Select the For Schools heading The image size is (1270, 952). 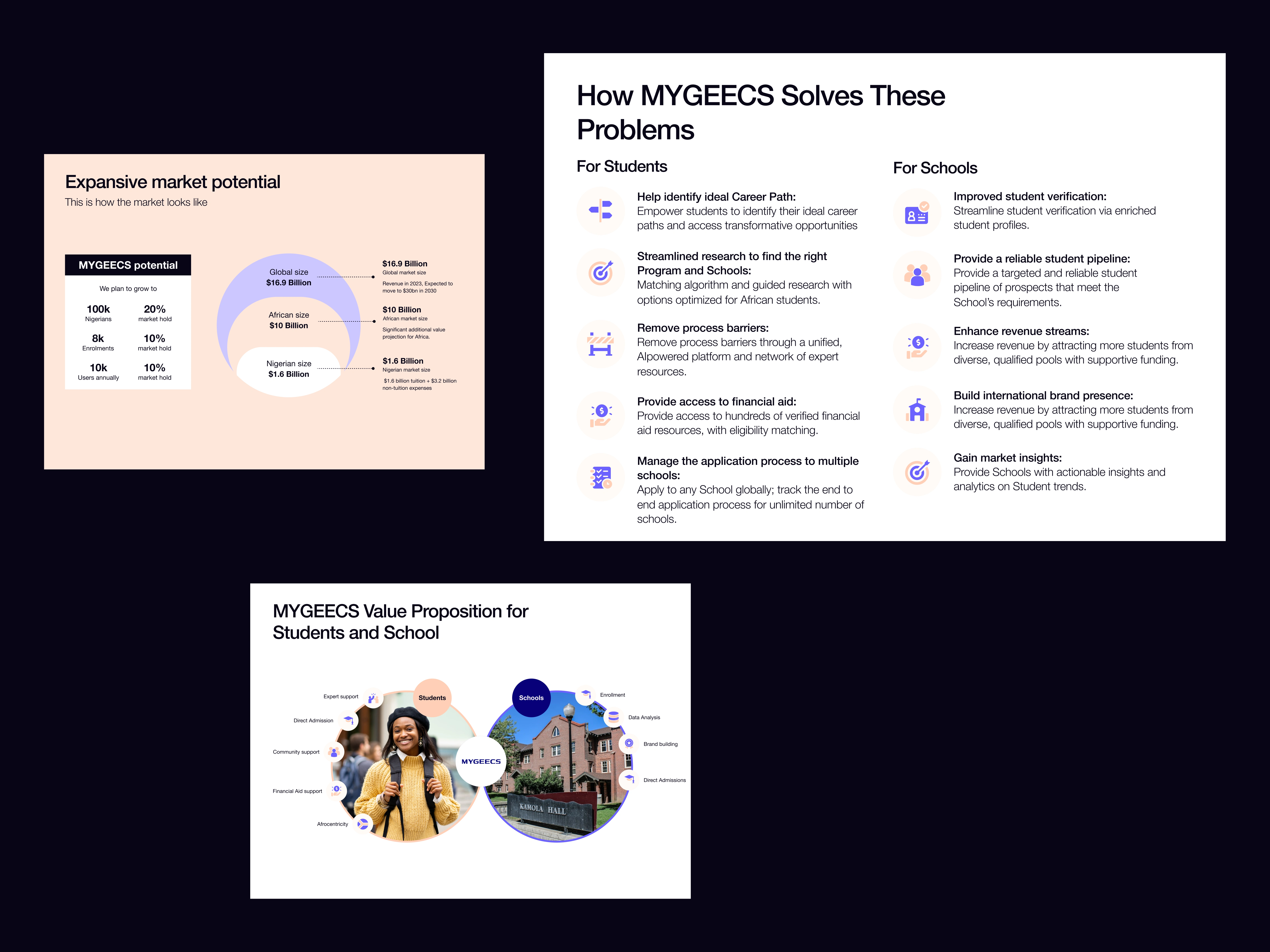[935, 168]
